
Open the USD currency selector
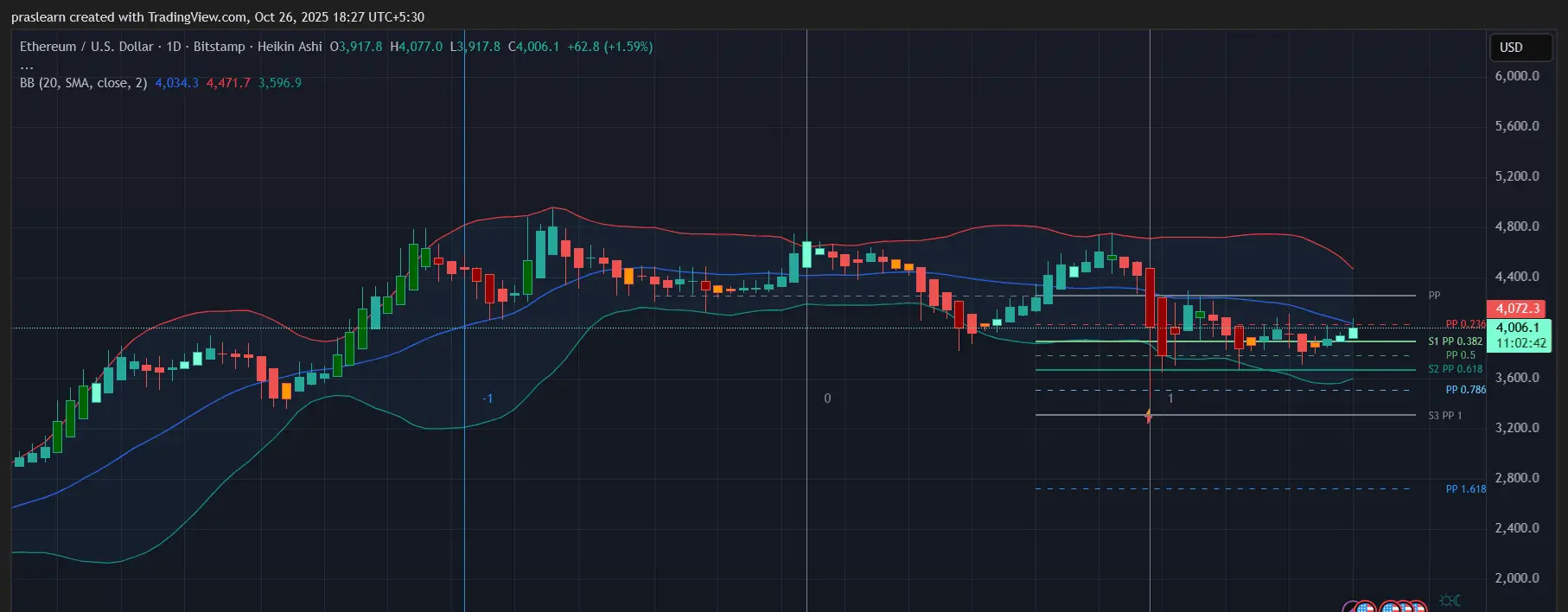click(x=1520, y=48)
